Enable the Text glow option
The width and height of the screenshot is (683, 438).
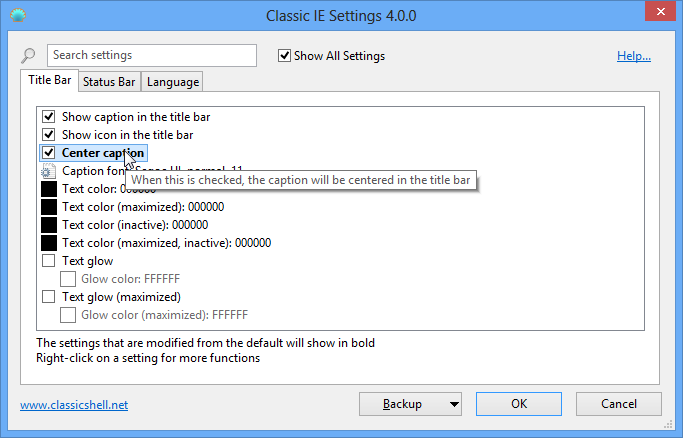[x=49, y=261]
